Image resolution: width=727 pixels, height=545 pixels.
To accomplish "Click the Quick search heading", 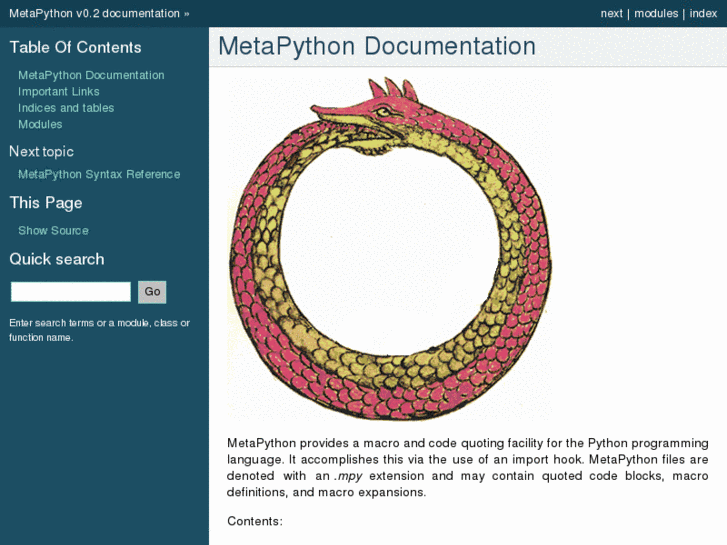I will (57, 259).
